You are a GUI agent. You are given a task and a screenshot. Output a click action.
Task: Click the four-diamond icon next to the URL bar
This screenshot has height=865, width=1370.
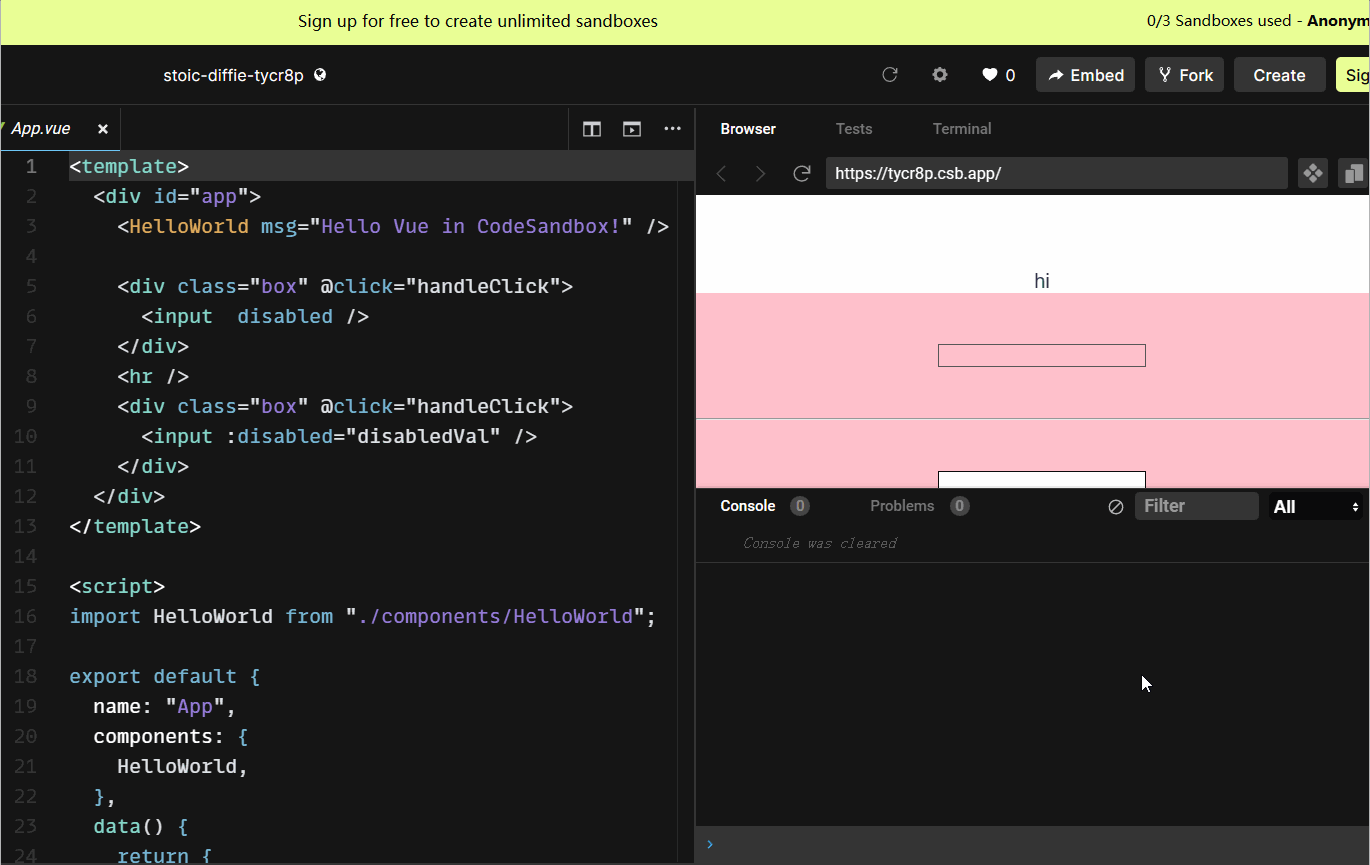pyautogui.click(x=1312, y=173)
